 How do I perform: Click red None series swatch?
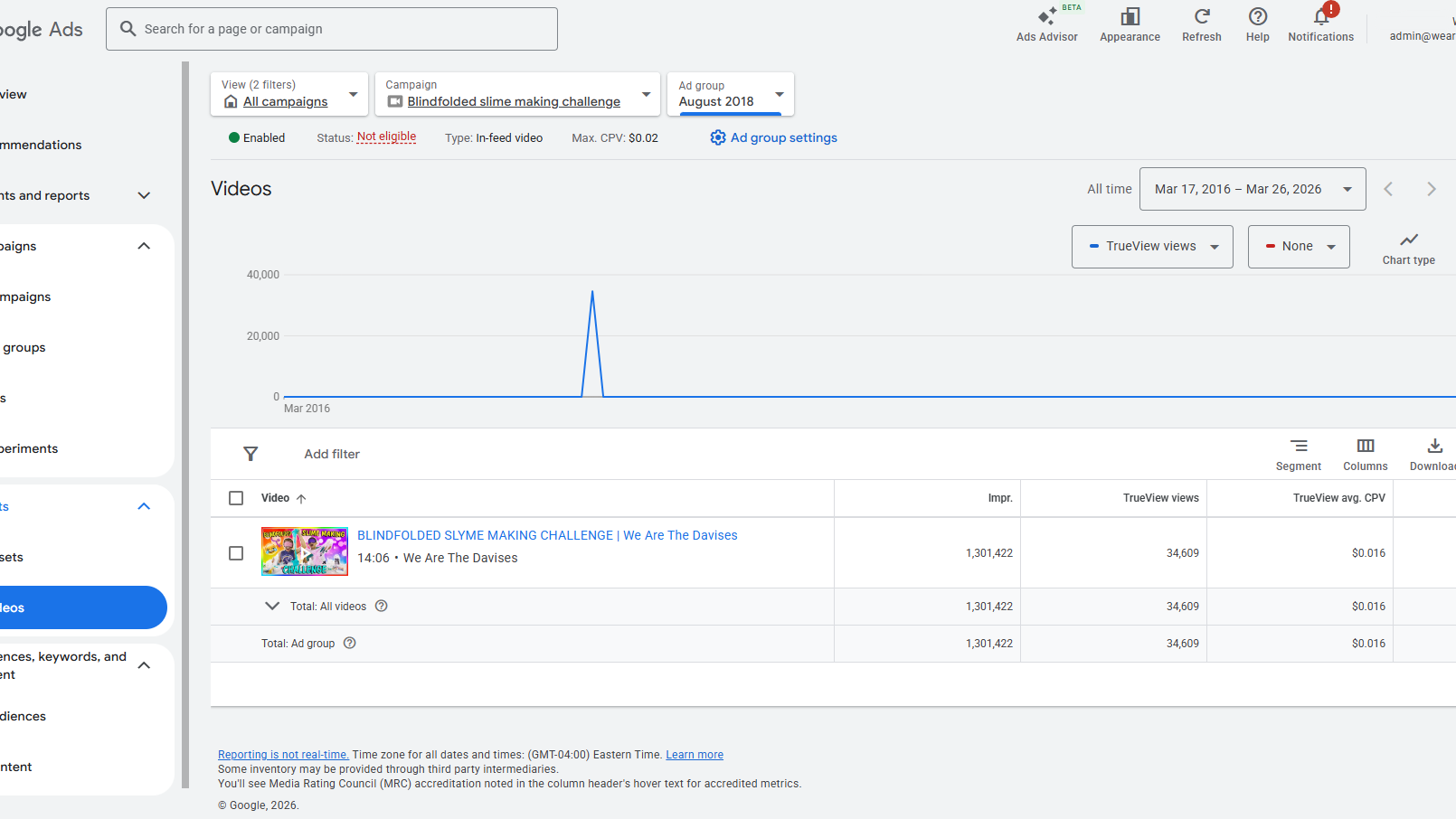[x=1271, y=246]
